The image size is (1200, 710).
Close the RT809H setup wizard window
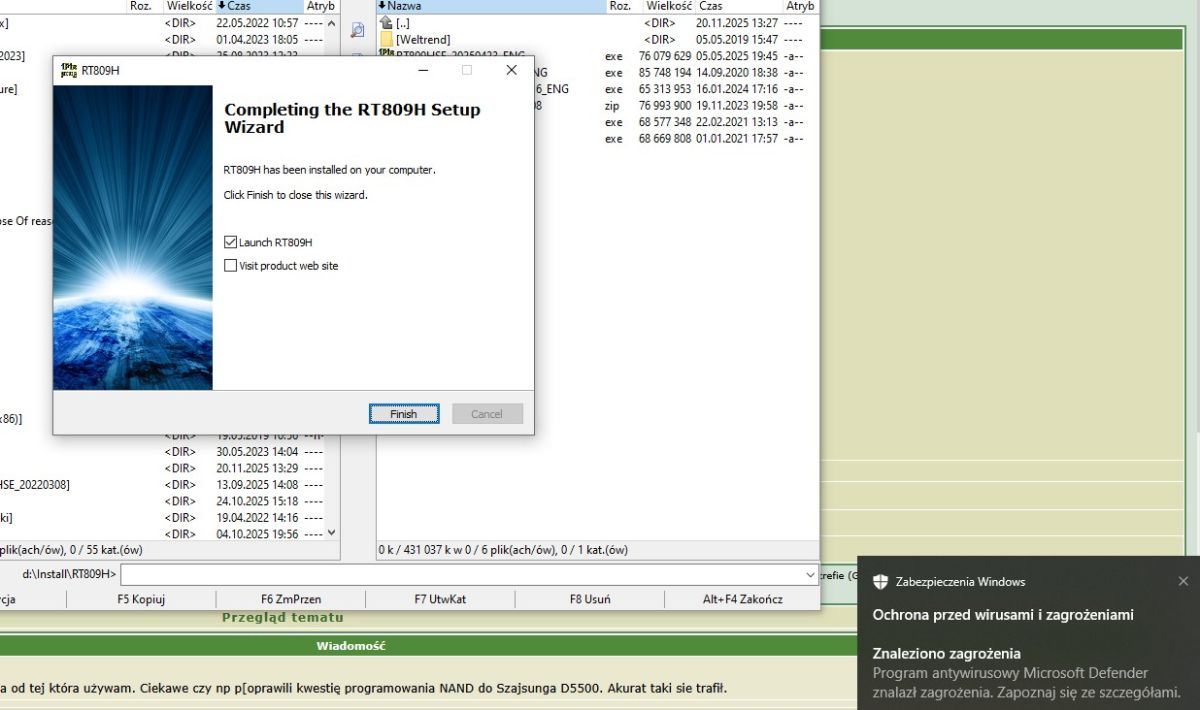pyautogui.click(x=511, y=70)
